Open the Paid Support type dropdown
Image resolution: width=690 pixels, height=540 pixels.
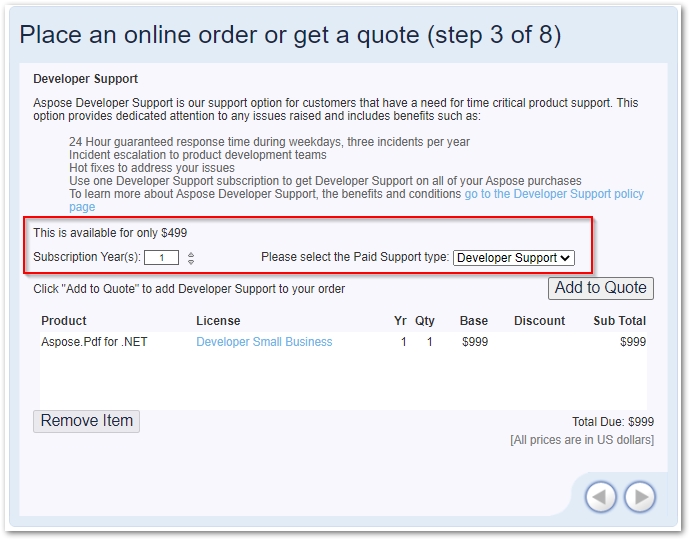514,258
